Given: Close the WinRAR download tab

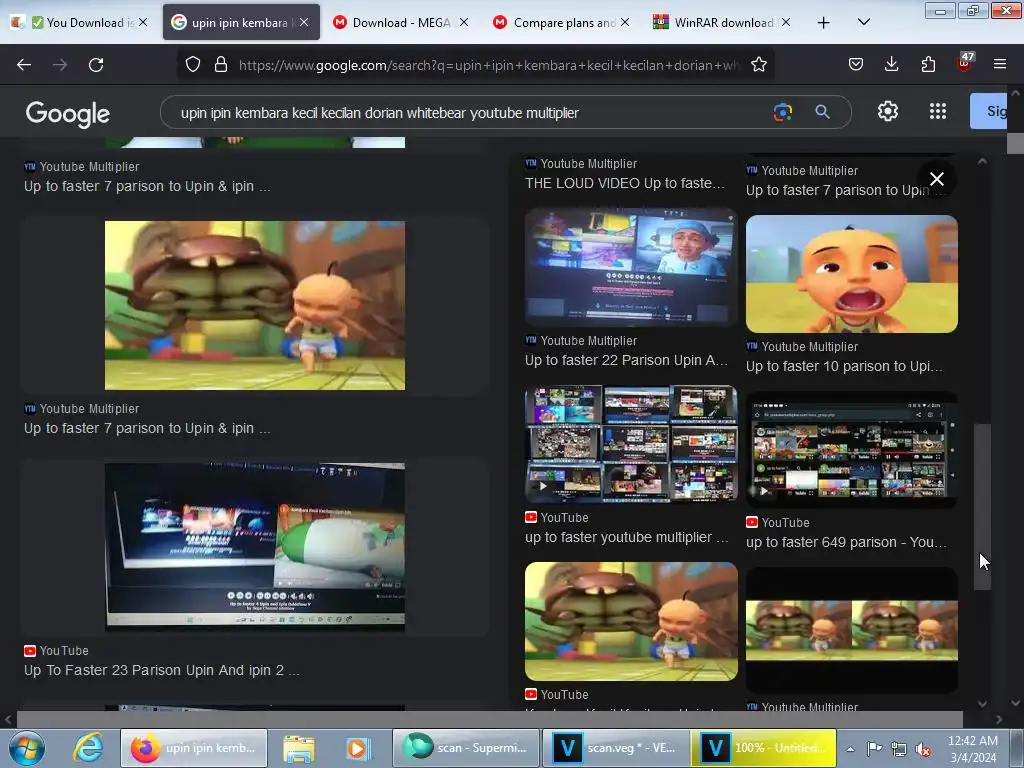Looking at the screenshot, I should point(786,22).
